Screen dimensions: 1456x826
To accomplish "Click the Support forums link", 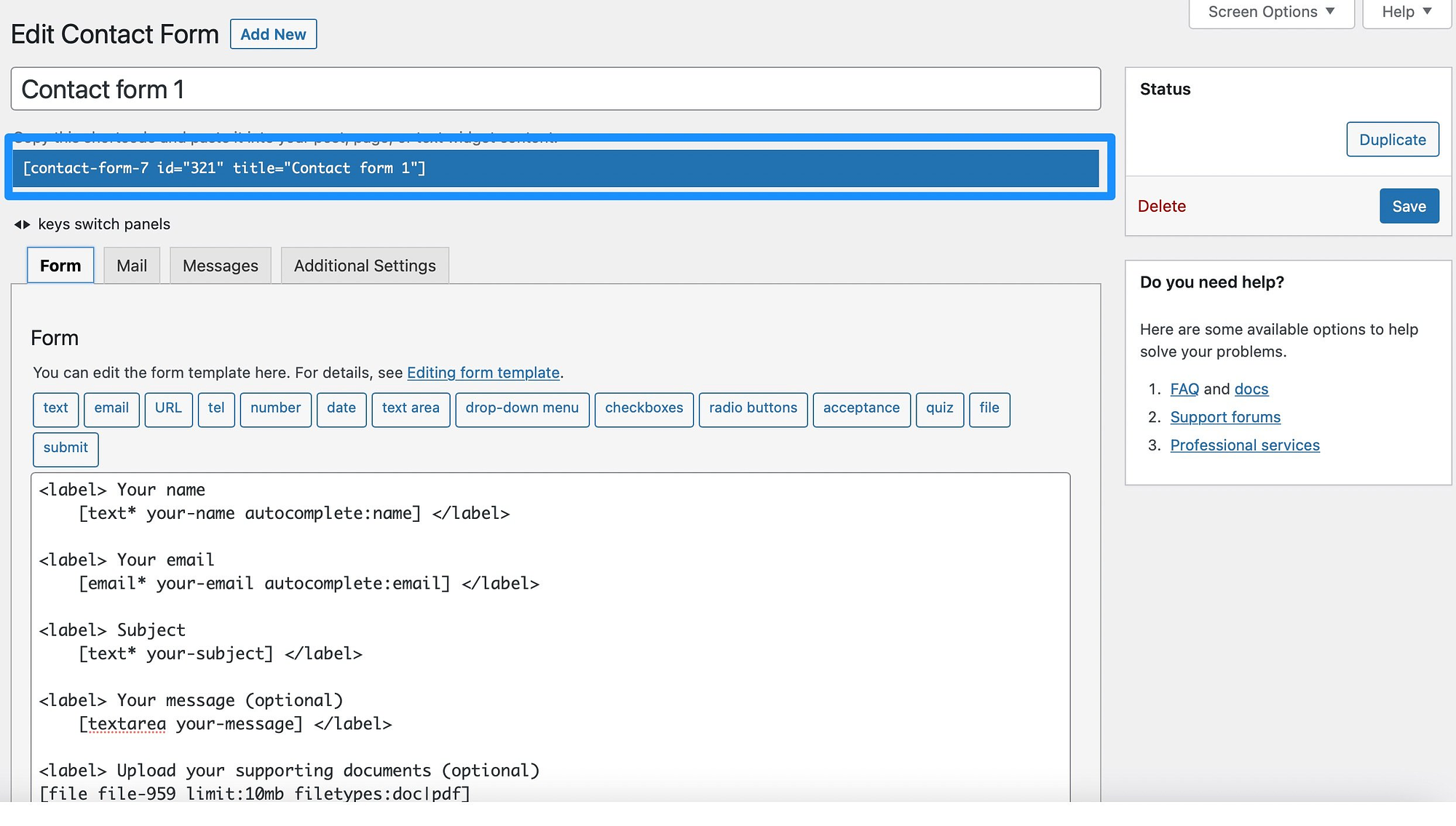I will (x=1225, y=416).
